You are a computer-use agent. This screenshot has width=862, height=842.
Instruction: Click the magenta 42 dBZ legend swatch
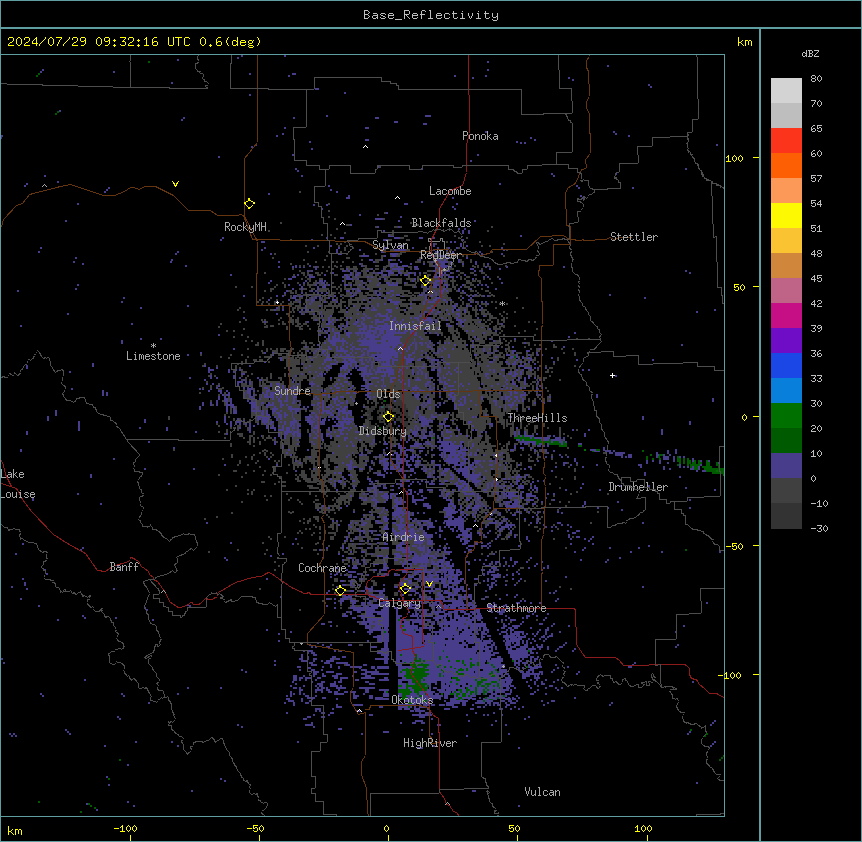tap(786, 315)
